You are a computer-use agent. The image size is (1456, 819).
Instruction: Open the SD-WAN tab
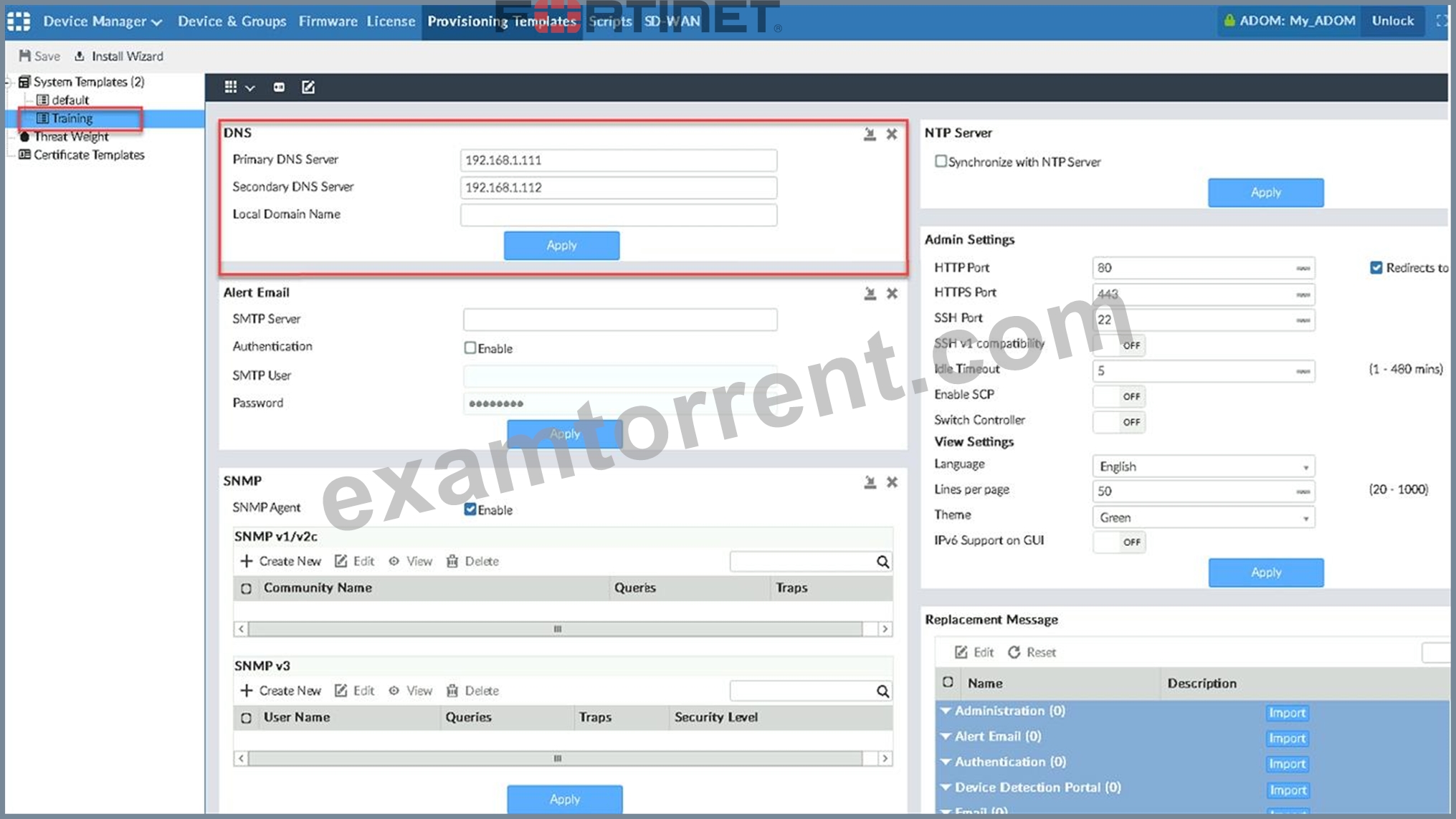click(x=672, y=21)
